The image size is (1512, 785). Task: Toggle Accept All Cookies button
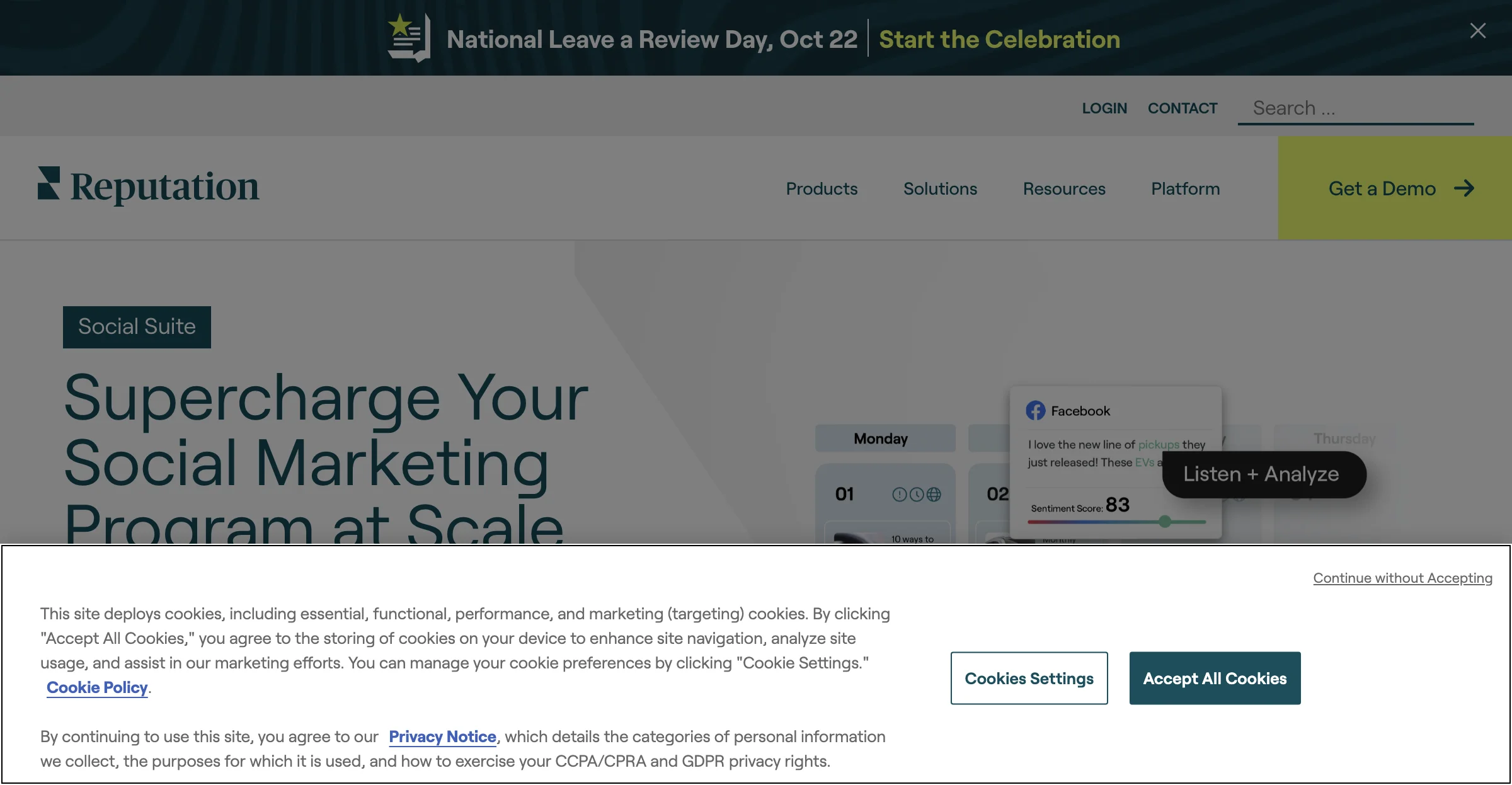(1215, 678)
